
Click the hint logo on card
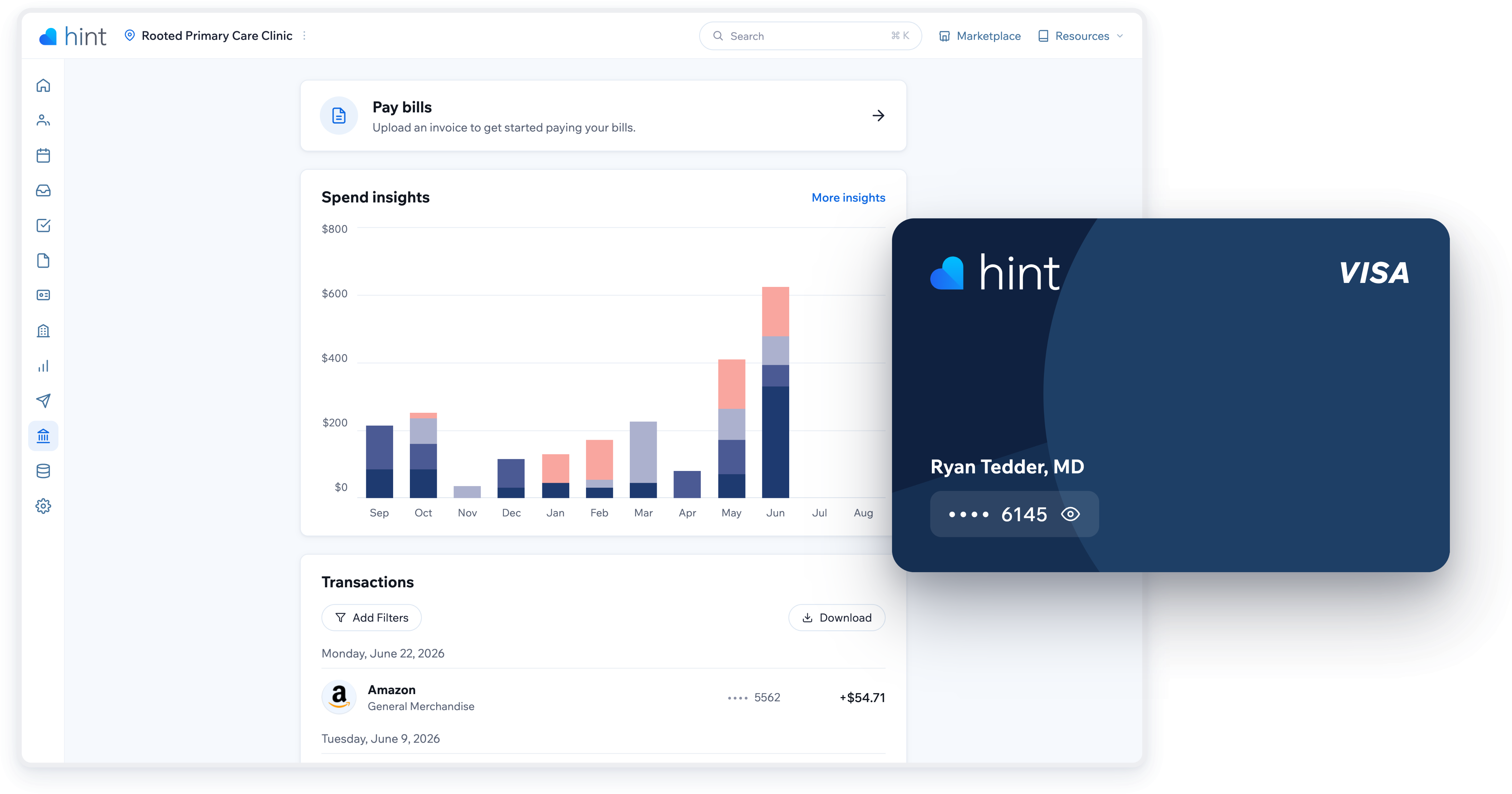pyautogui.click(x=995, y=273)
